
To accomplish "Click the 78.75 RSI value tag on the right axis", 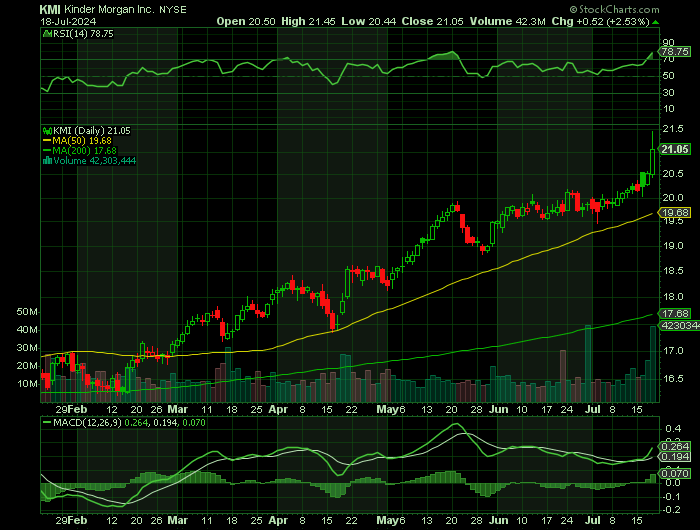I will (675, 52).
